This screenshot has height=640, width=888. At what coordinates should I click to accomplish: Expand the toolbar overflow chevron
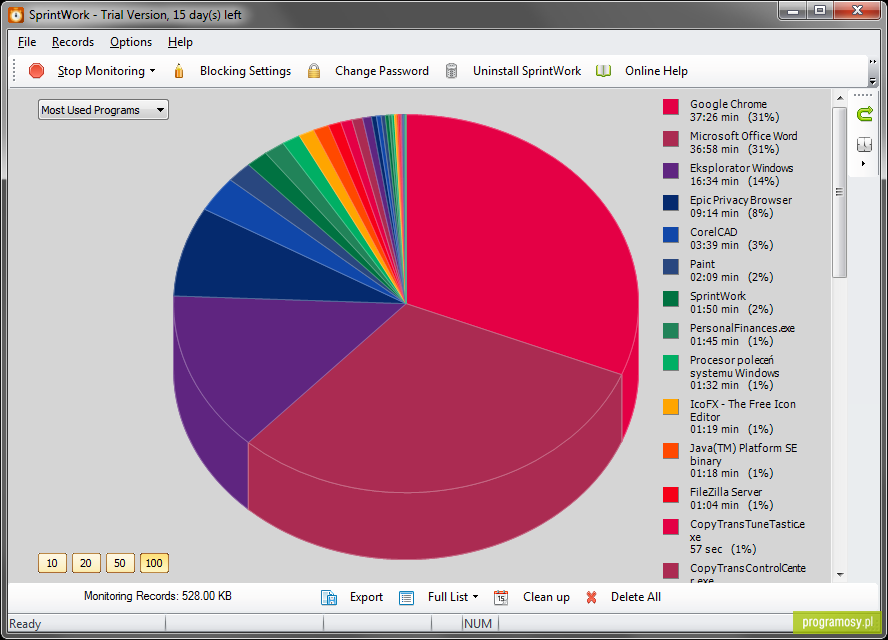[873, 61]
